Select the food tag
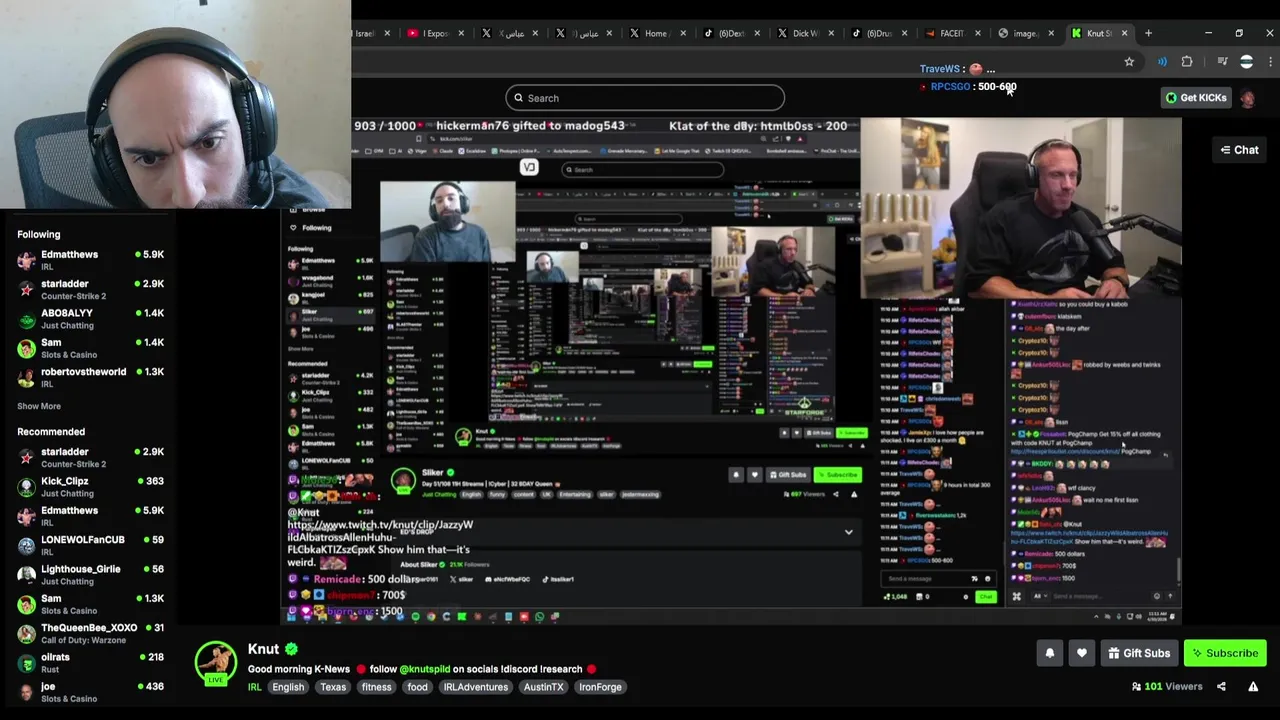Screen dimensions: 1280x720 (417, 687)
